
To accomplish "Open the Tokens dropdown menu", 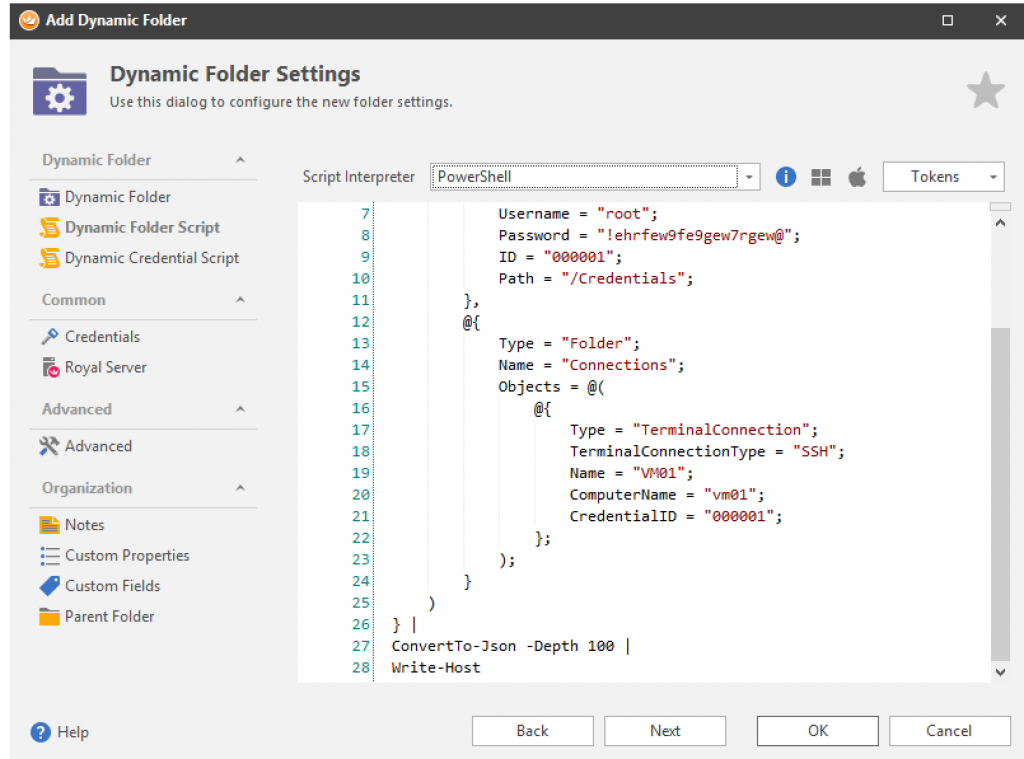I will coord(943,177).
